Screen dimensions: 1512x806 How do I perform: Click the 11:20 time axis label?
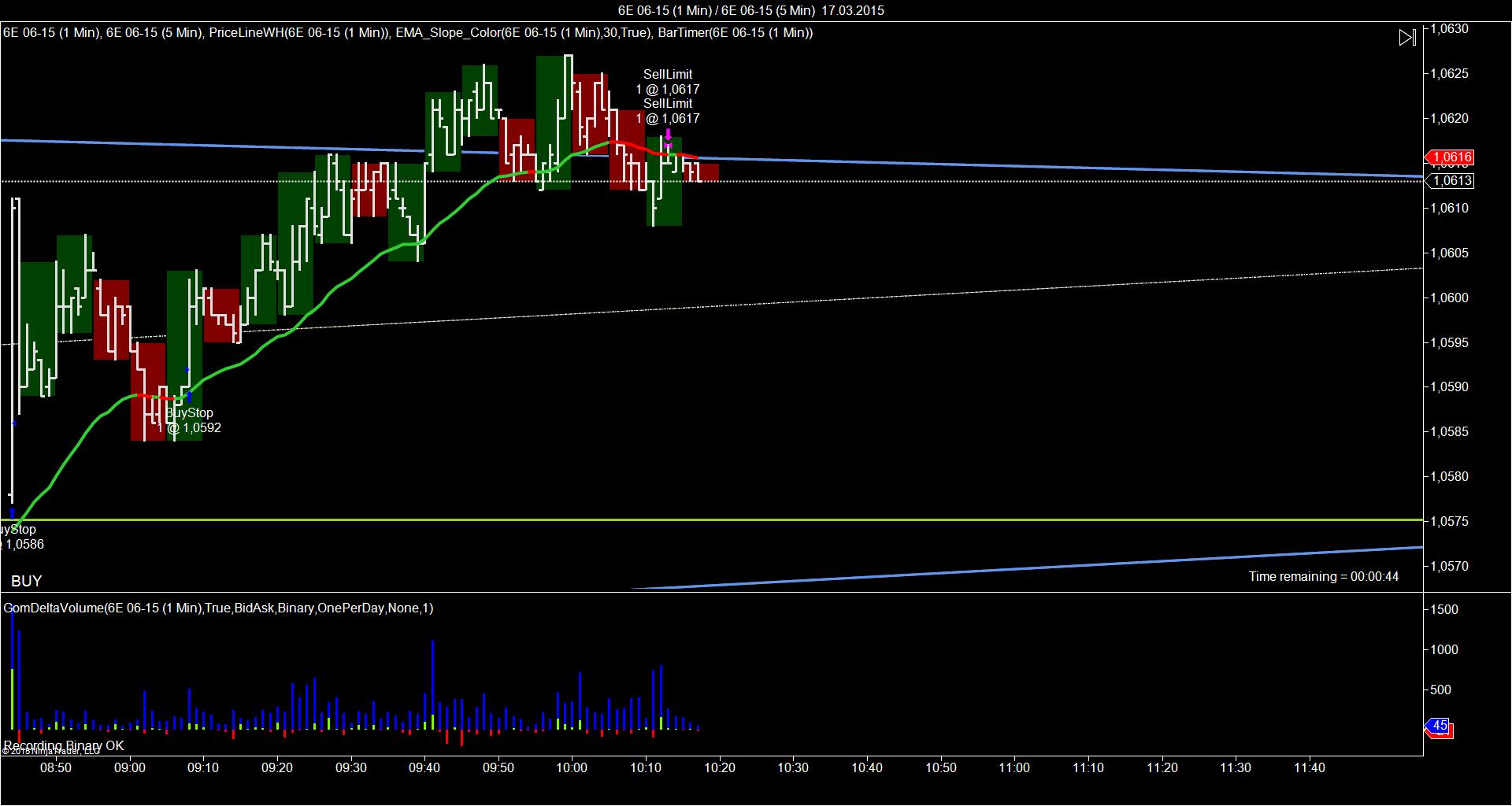pos(1162,768)
